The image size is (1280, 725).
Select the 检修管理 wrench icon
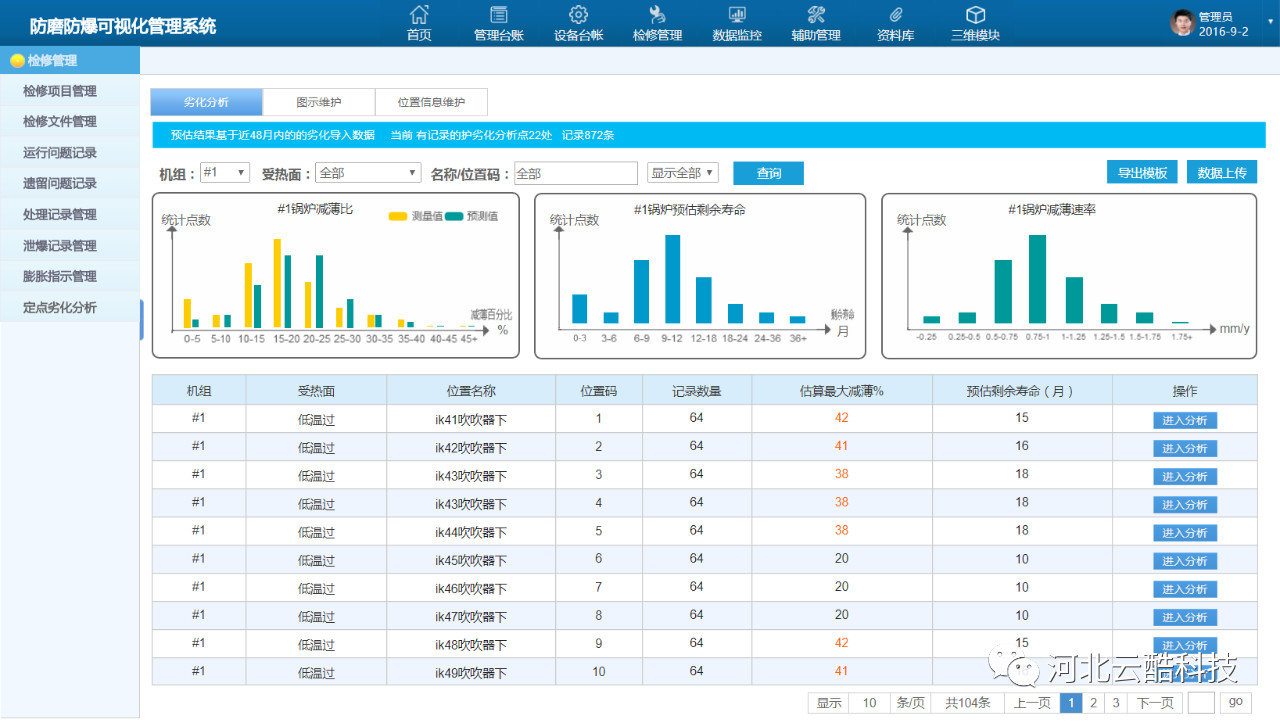(x=657, y=15)
